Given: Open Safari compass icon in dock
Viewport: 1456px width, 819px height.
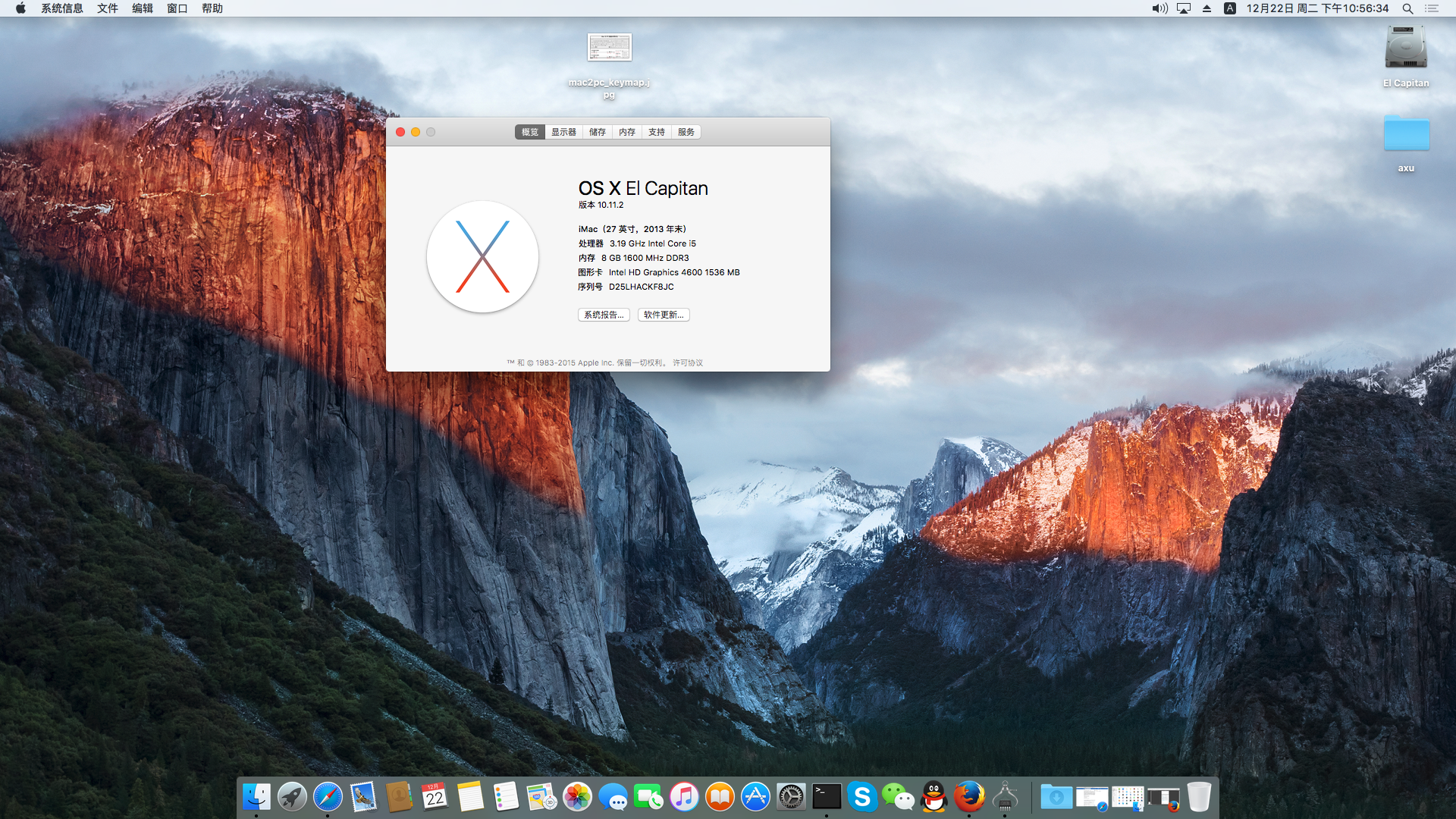Looking at the screenshot, I should coord(328,797).
